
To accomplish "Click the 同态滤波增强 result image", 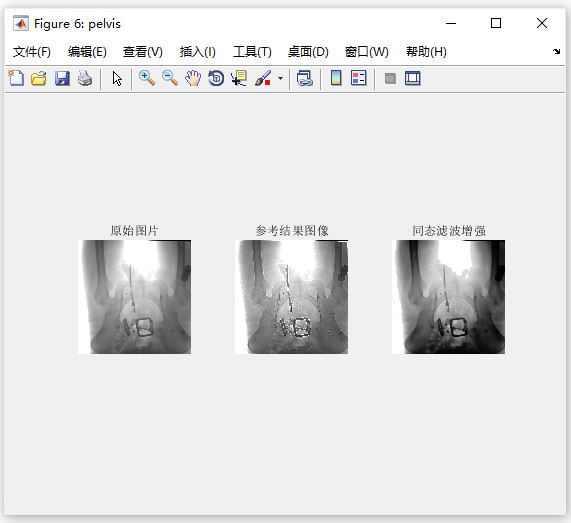I will pos(448,296).
